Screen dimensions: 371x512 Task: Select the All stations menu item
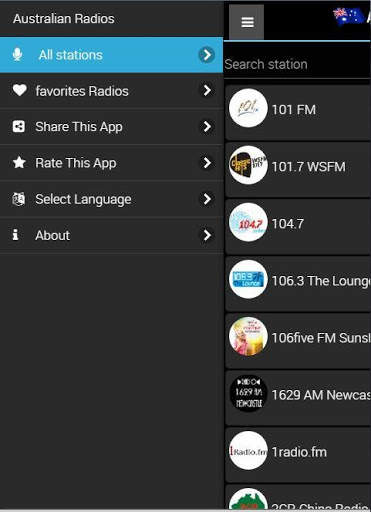[x=111, y=55]
